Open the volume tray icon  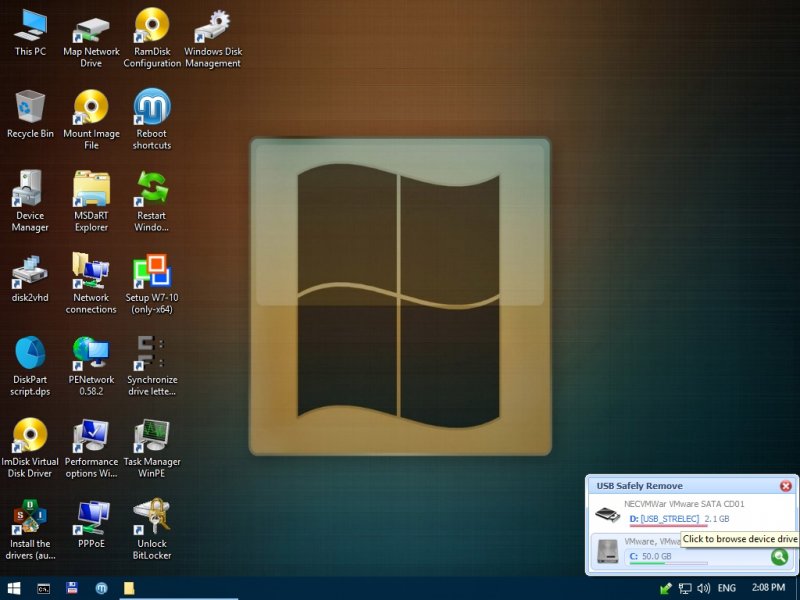tap(704, 588)
